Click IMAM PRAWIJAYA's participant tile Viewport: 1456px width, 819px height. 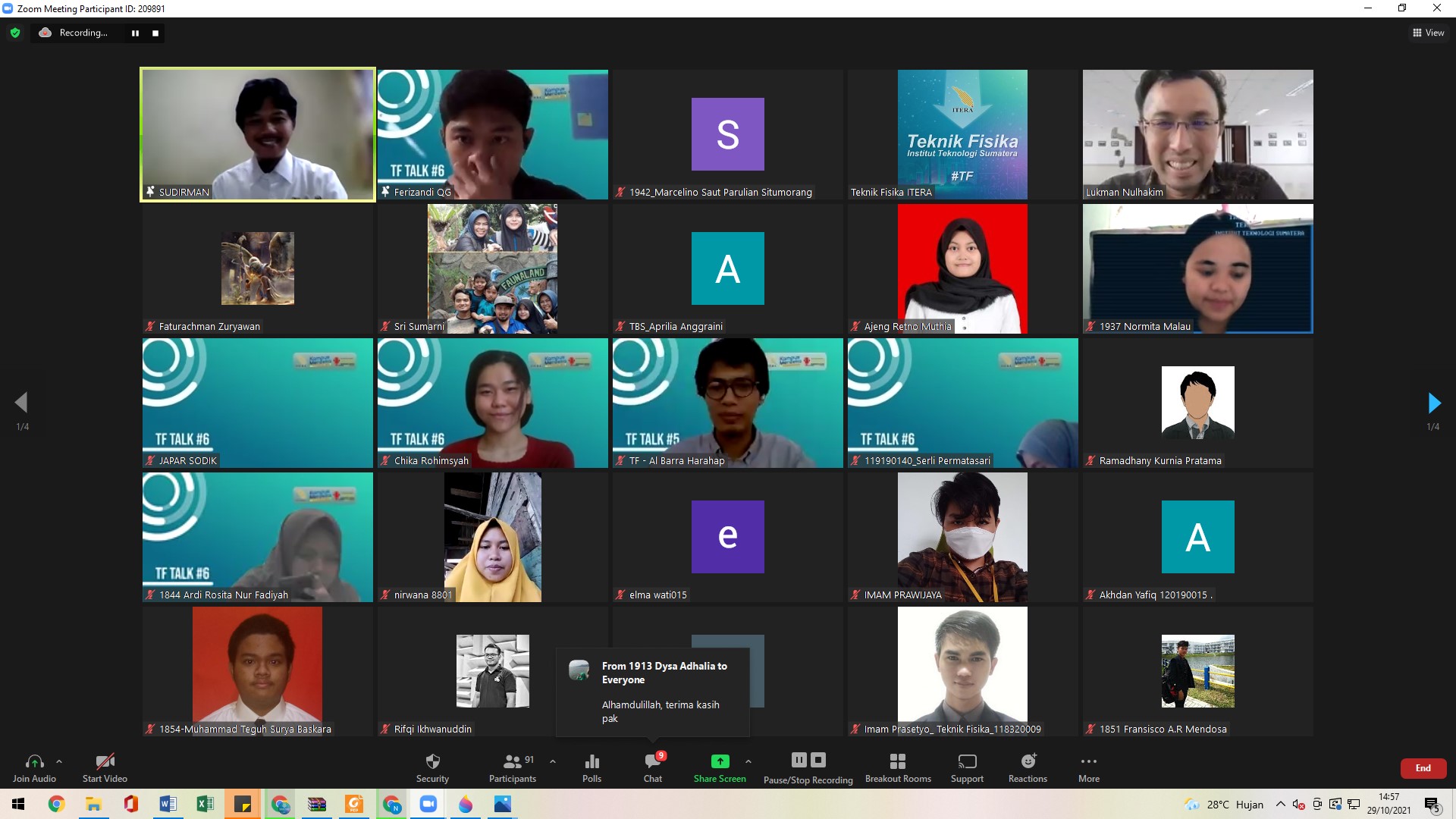pyautogui.click(x=963, y=537)
